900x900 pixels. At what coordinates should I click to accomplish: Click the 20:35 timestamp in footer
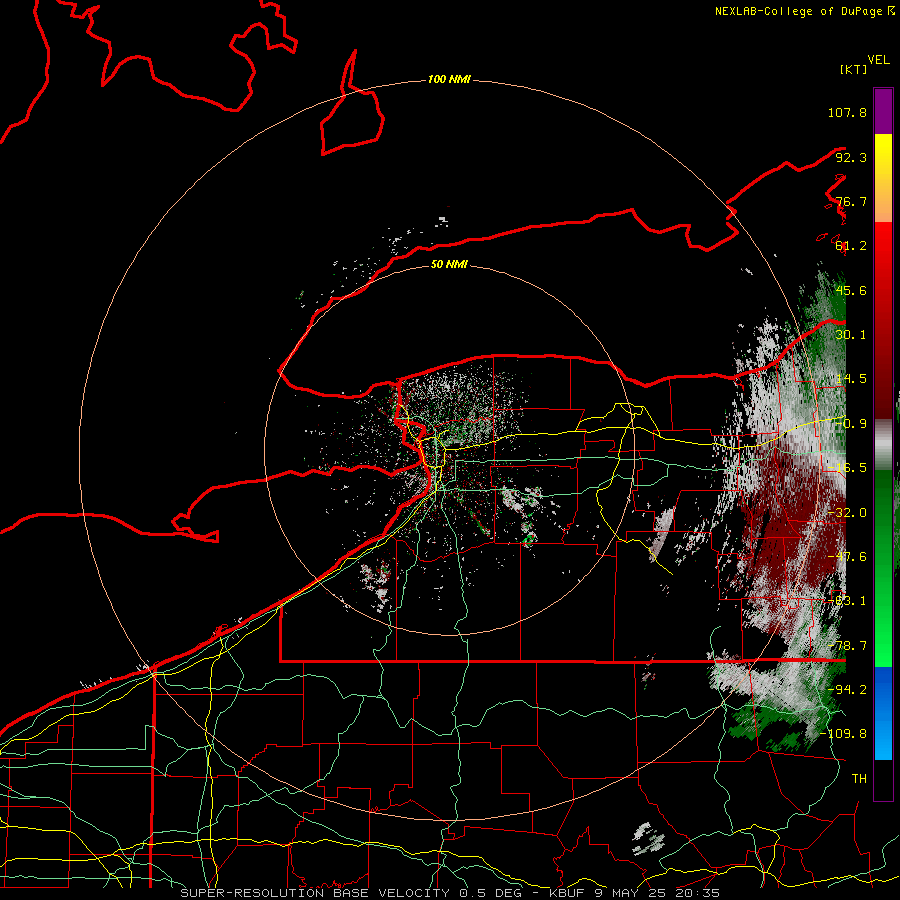click(699, 893)
